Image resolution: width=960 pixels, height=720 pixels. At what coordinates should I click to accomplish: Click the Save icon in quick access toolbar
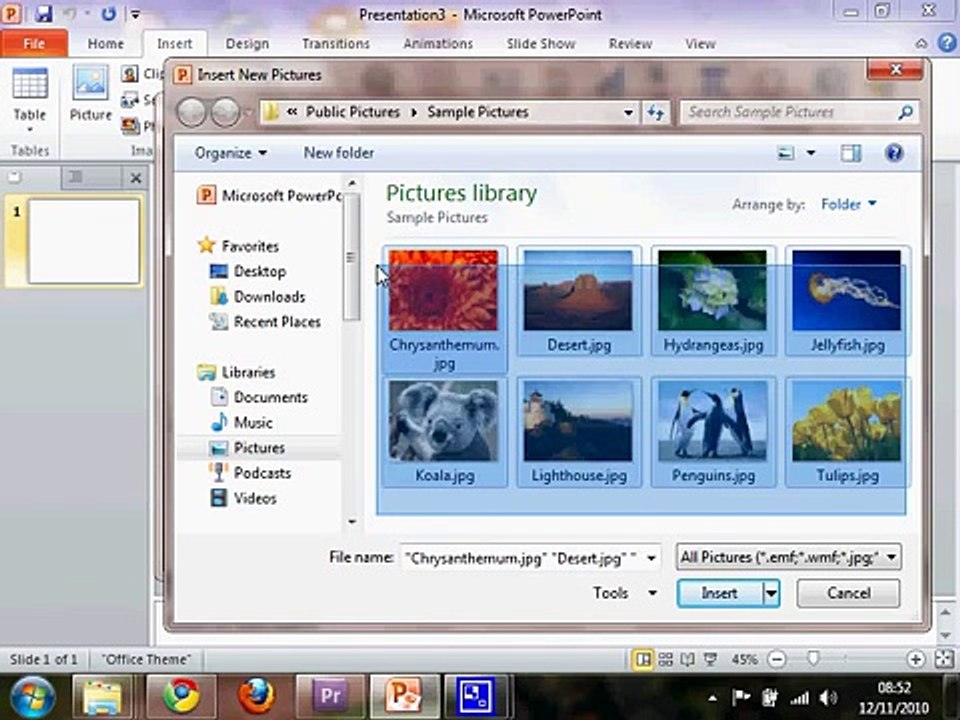tap(43, 13)
